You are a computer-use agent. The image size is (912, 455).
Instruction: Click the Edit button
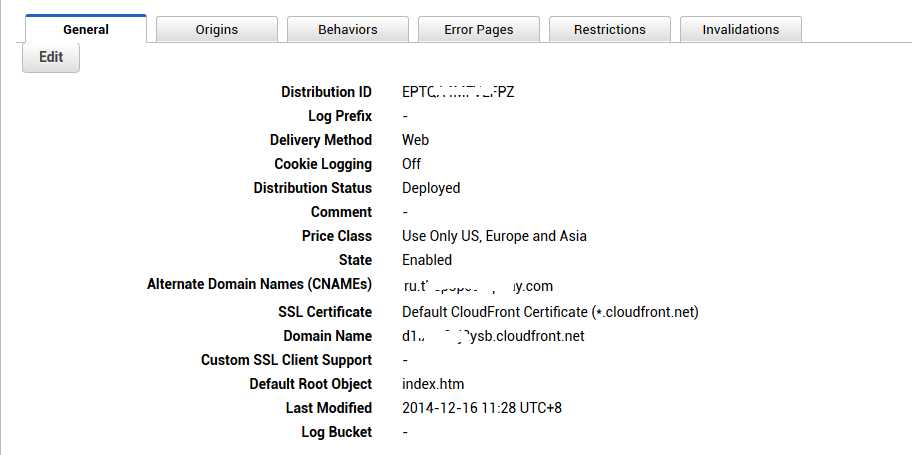[51, 57]
